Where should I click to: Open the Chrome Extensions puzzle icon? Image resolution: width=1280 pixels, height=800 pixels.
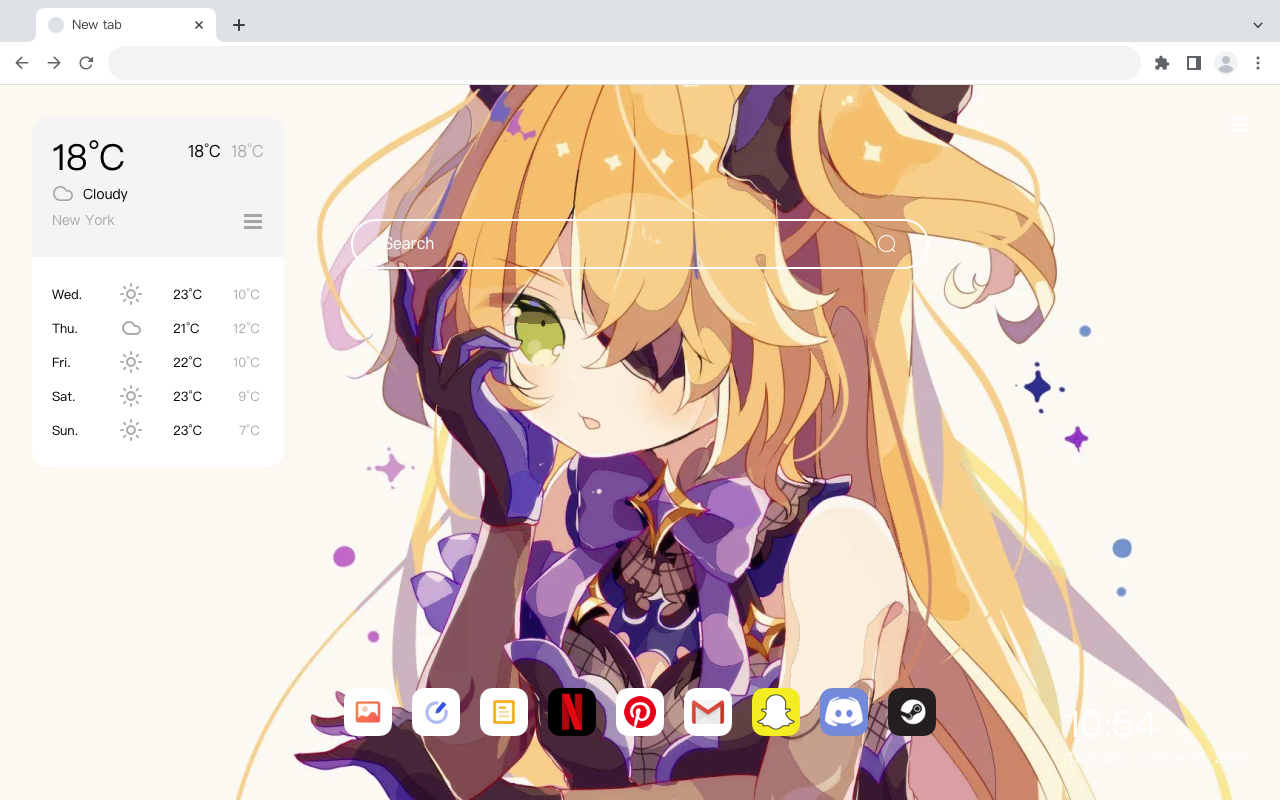point(1161,63)
